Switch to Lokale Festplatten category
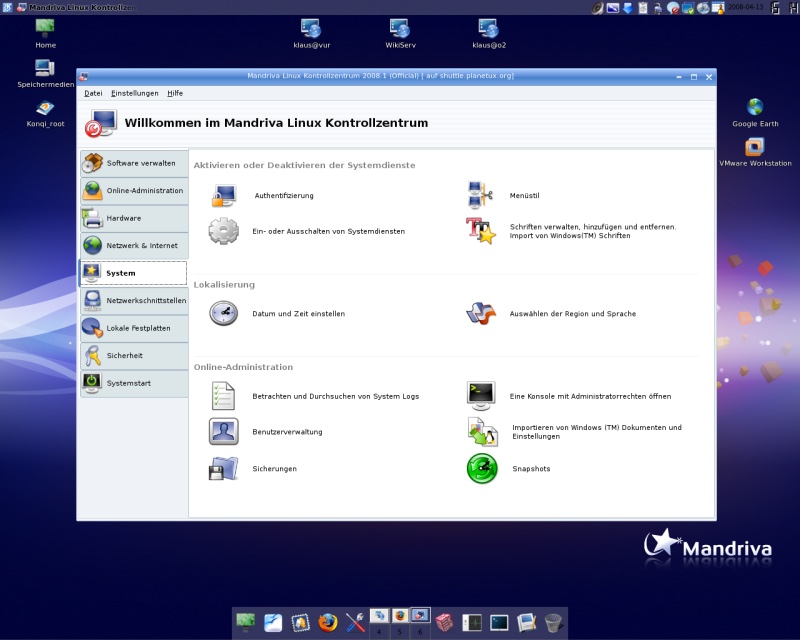The width and height of the screenshot is (800, 640). [x=134, y=328]
